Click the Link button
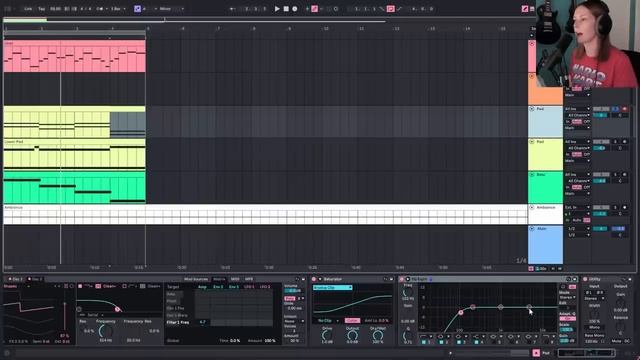Screen dimensions: 640x360 click(28, 9)
